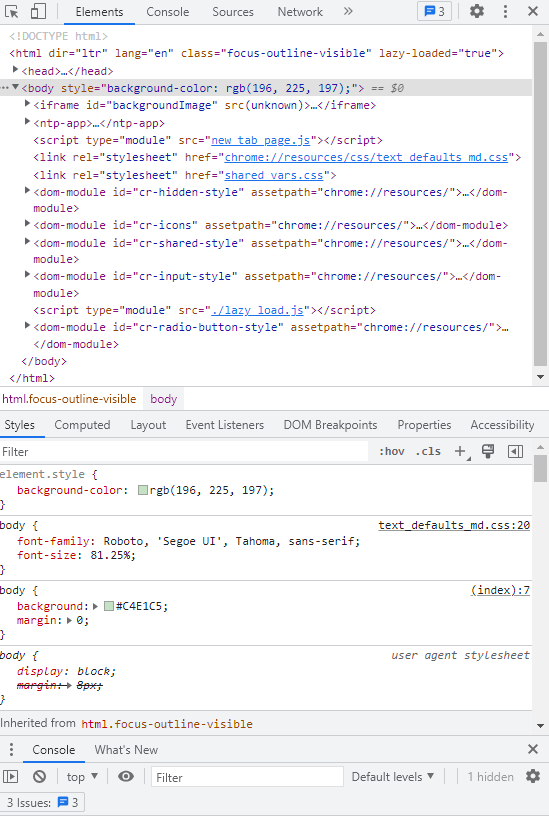549x819 pixels.
Task: Select the DOM Breakpoints tab
Action: (x=330, y=425)
